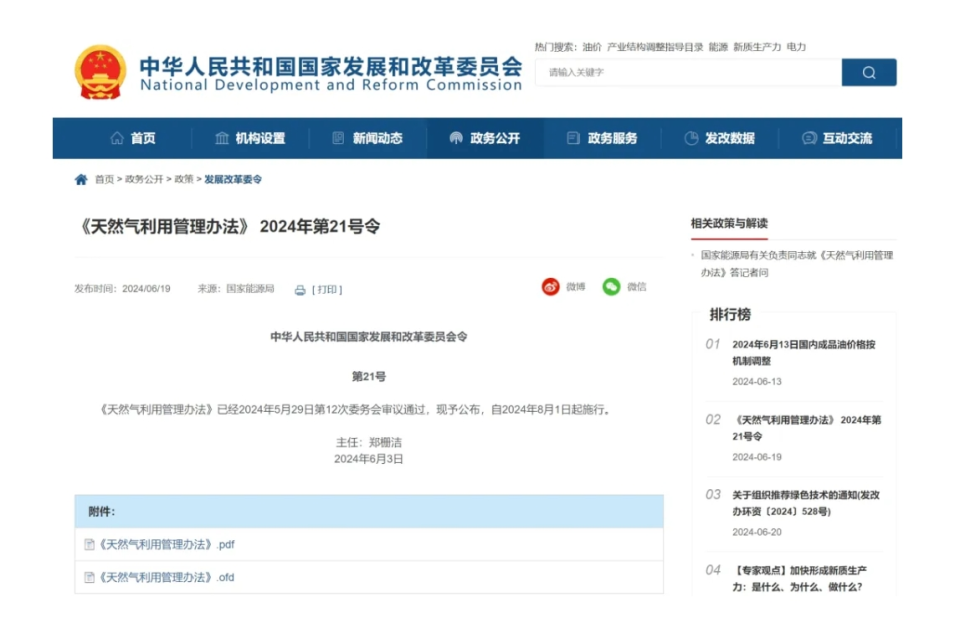Select hot search term 油价
This screenshot has height=628, width=960.
coord(592,47)
